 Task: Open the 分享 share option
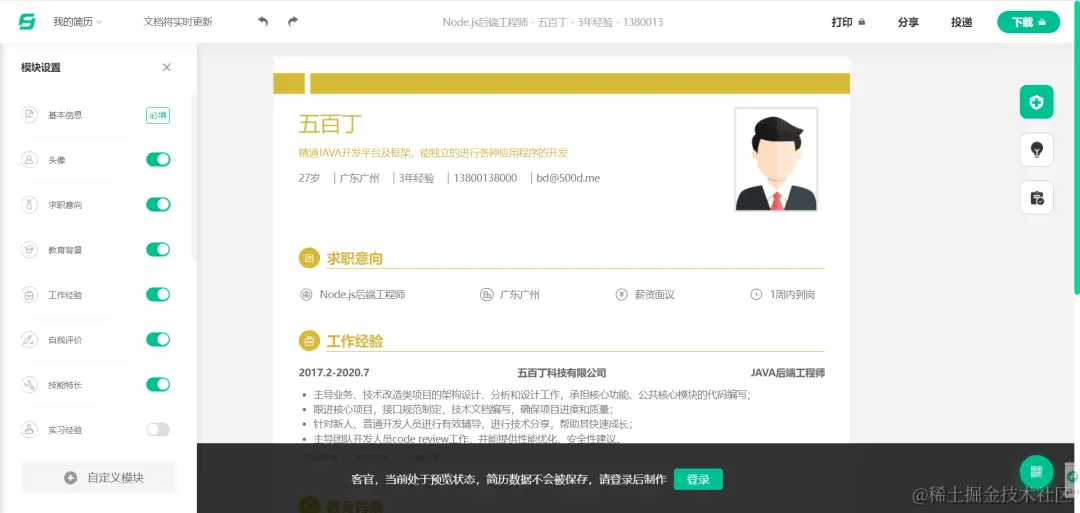point(908,22)
